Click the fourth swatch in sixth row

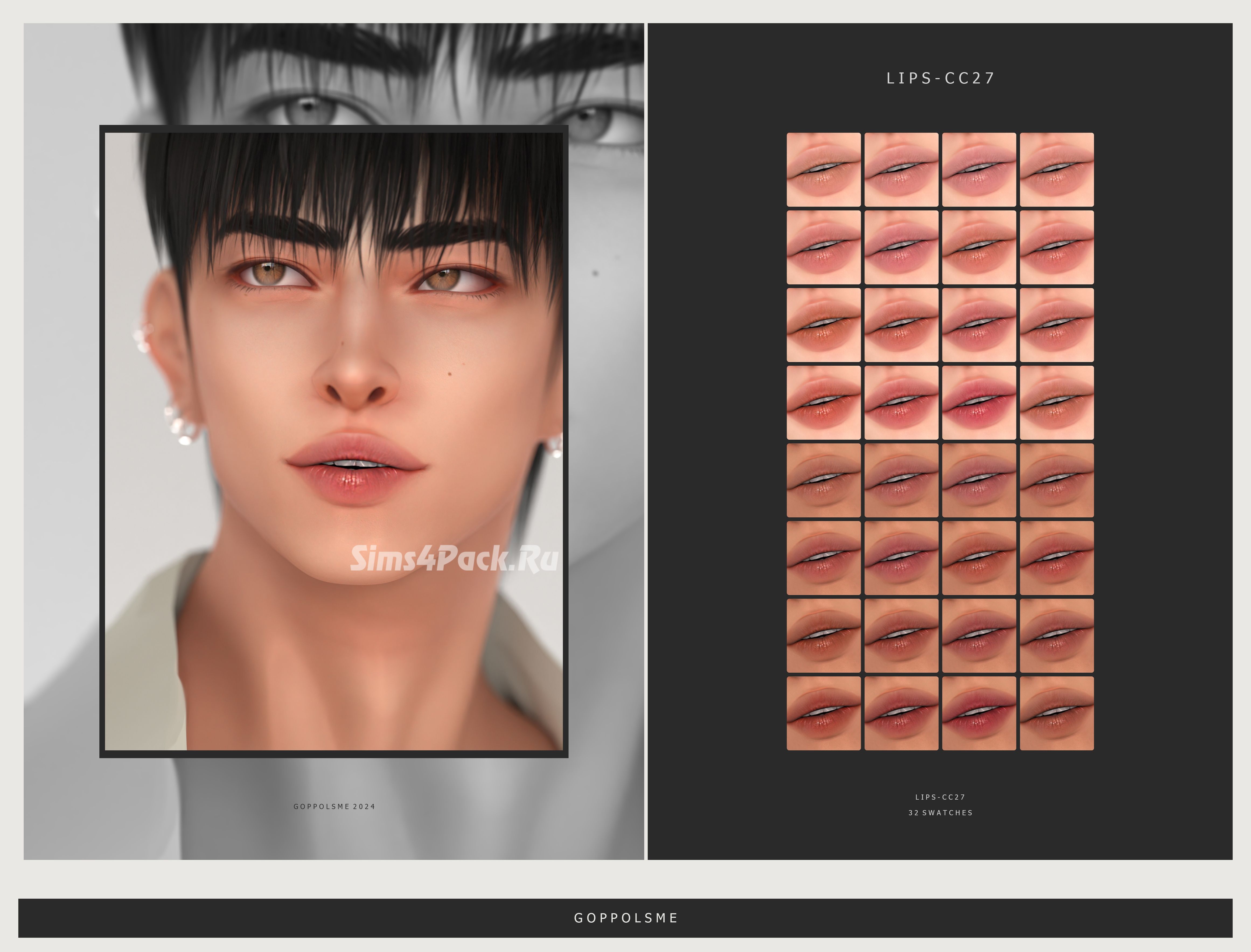1057,558
